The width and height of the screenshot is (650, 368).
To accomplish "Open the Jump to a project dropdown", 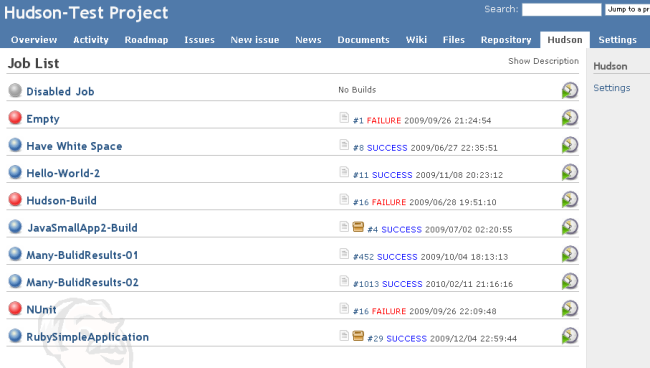I will (628, 10).
